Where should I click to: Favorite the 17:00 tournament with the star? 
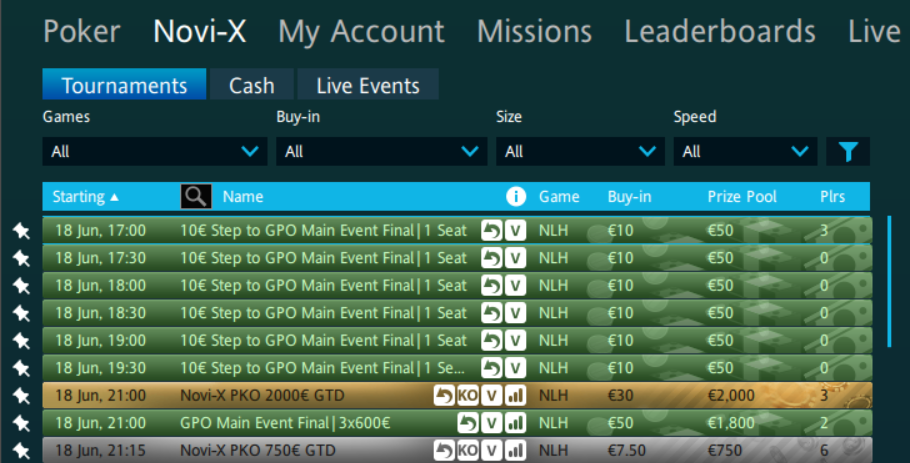[21, 231]
